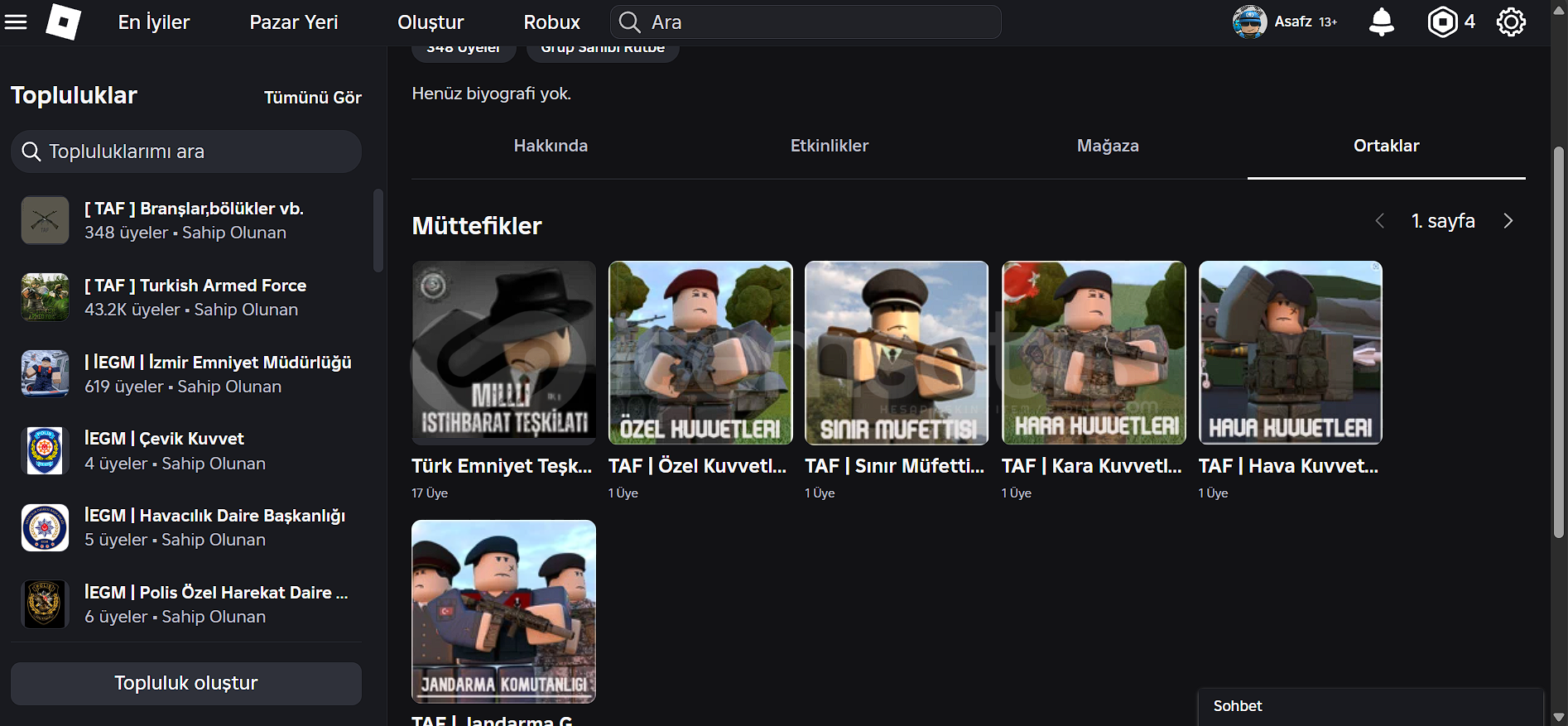Switch to the Mağaza tab
This screenshot has height=726, width=1568.
pyautogui.click(x=1108, y=146)
